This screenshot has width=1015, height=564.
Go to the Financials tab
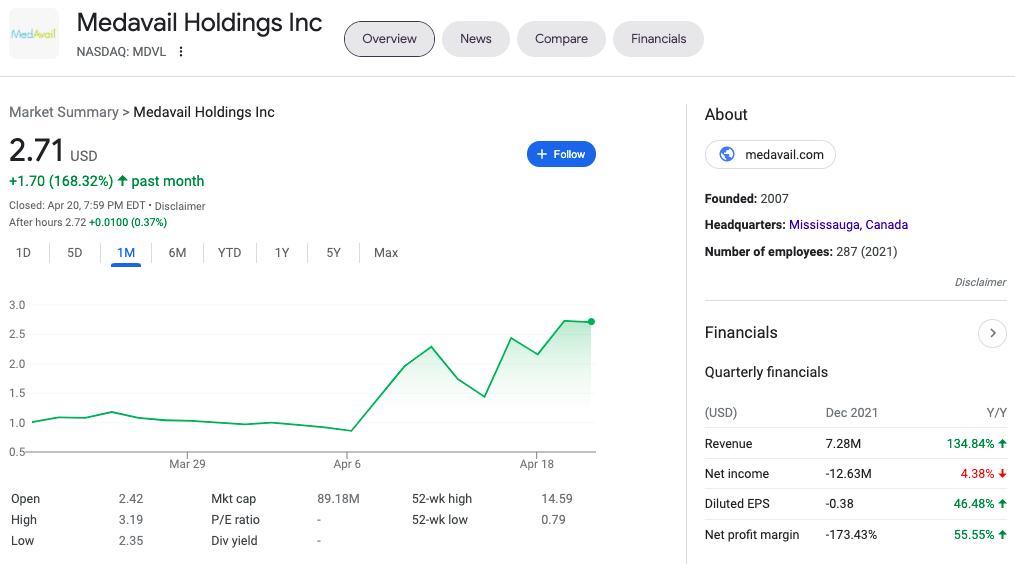pyautogui.click(x=658, y=39)
